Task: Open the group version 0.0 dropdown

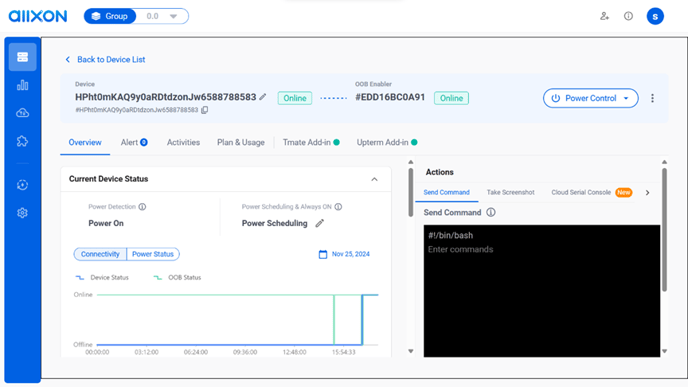Action: [162, 16]
